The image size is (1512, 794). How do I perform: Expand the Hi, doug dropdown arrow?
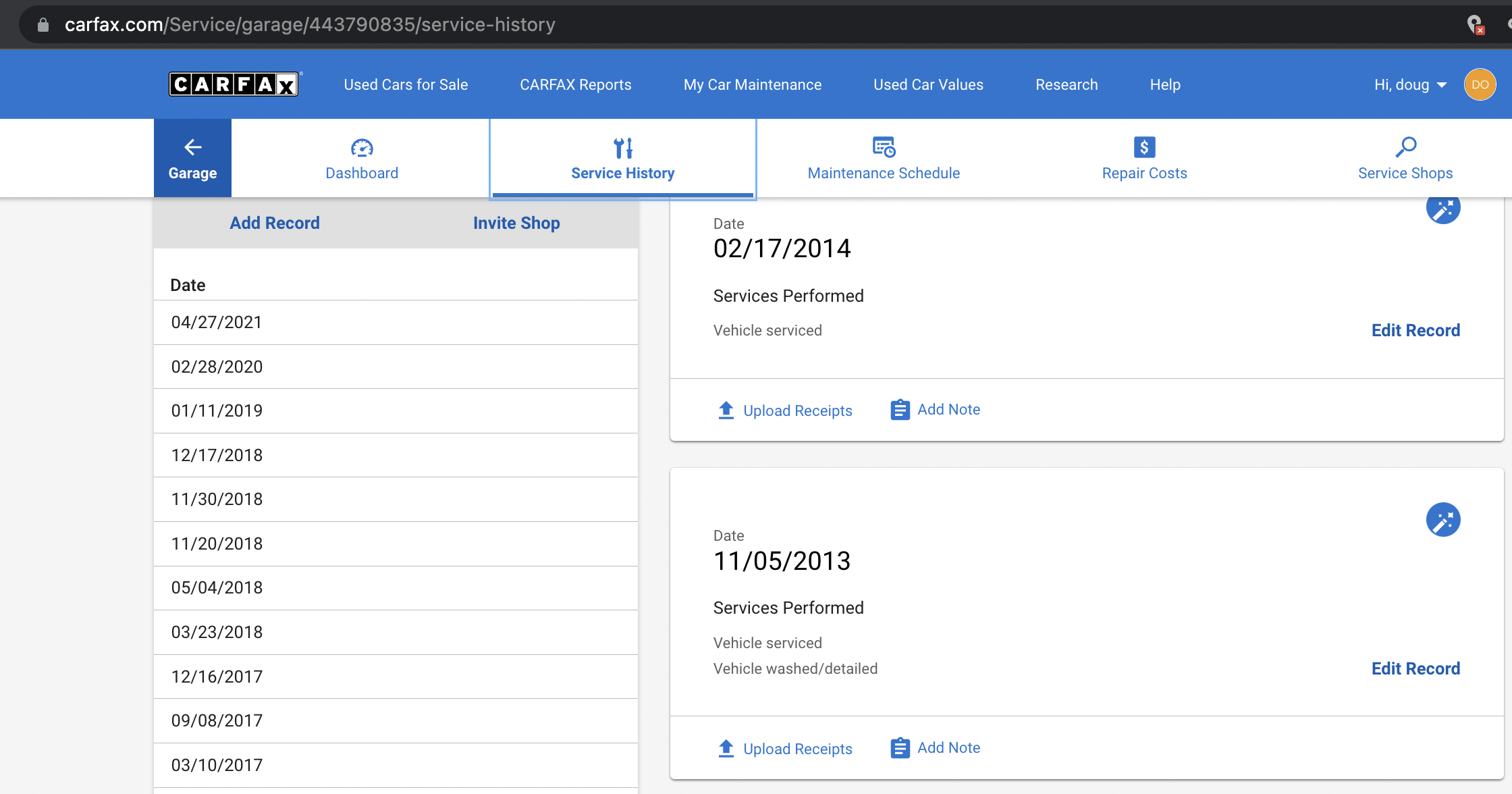(1442, 85)
